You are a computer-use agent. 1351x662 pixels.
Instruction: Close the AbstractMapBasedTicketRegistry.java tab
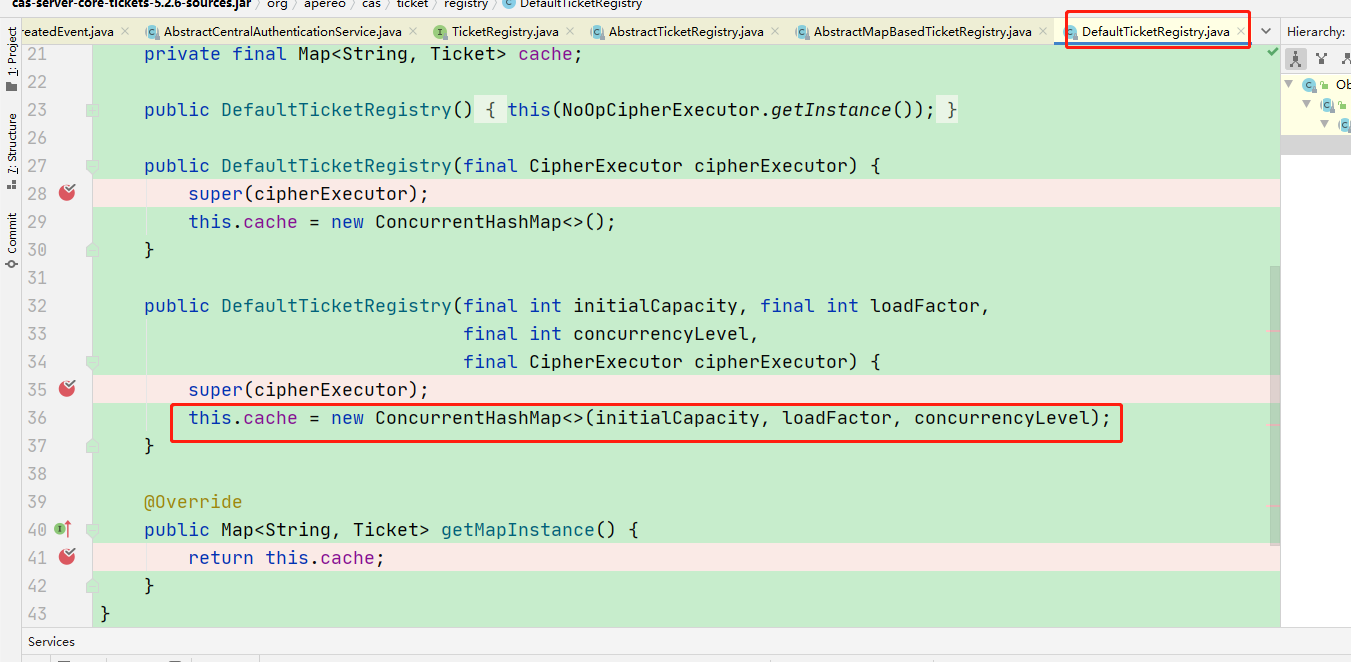1044,32
